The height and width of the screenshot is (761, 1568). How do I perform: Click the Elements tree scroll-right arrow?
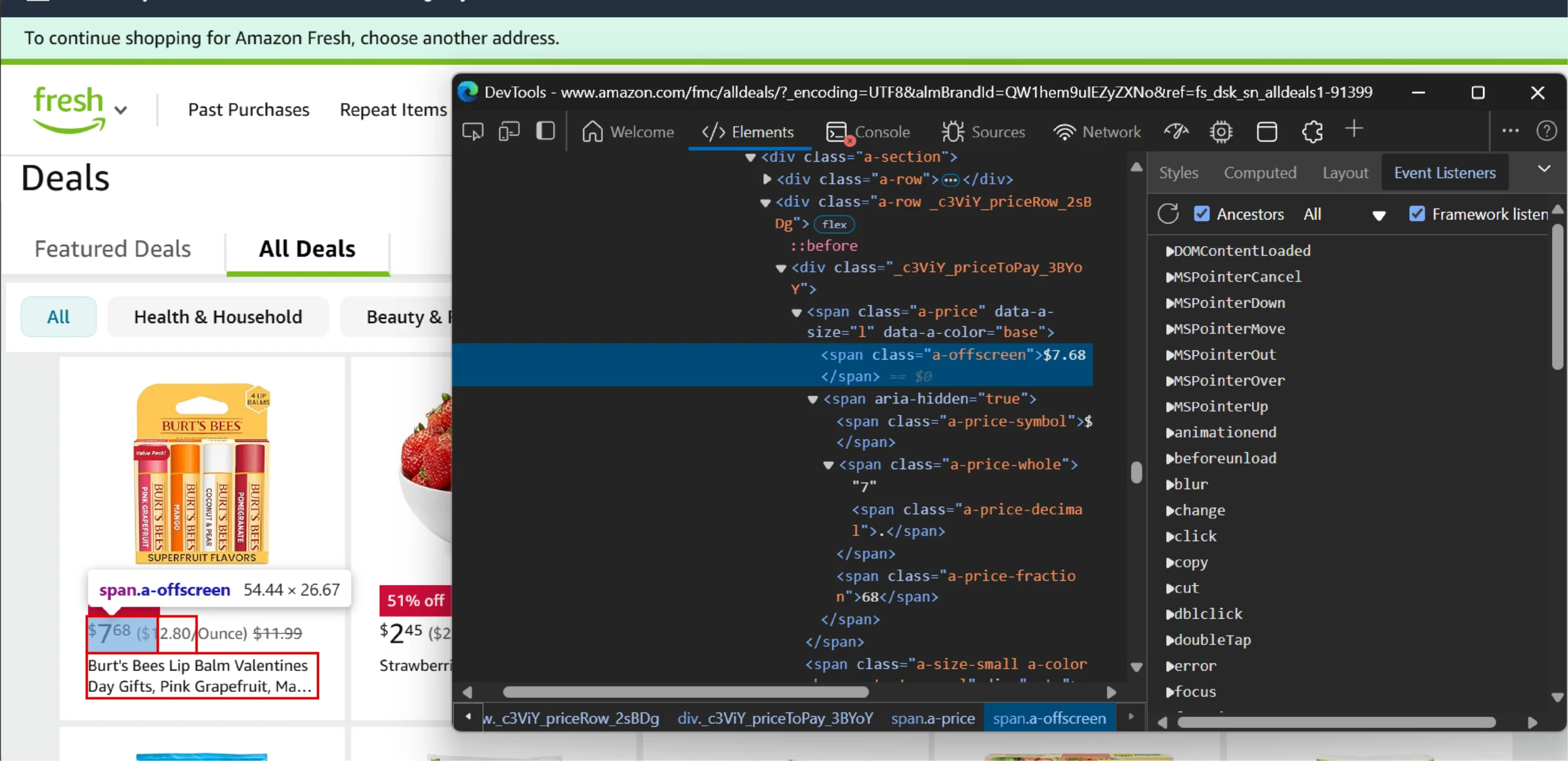point(1111,692)
